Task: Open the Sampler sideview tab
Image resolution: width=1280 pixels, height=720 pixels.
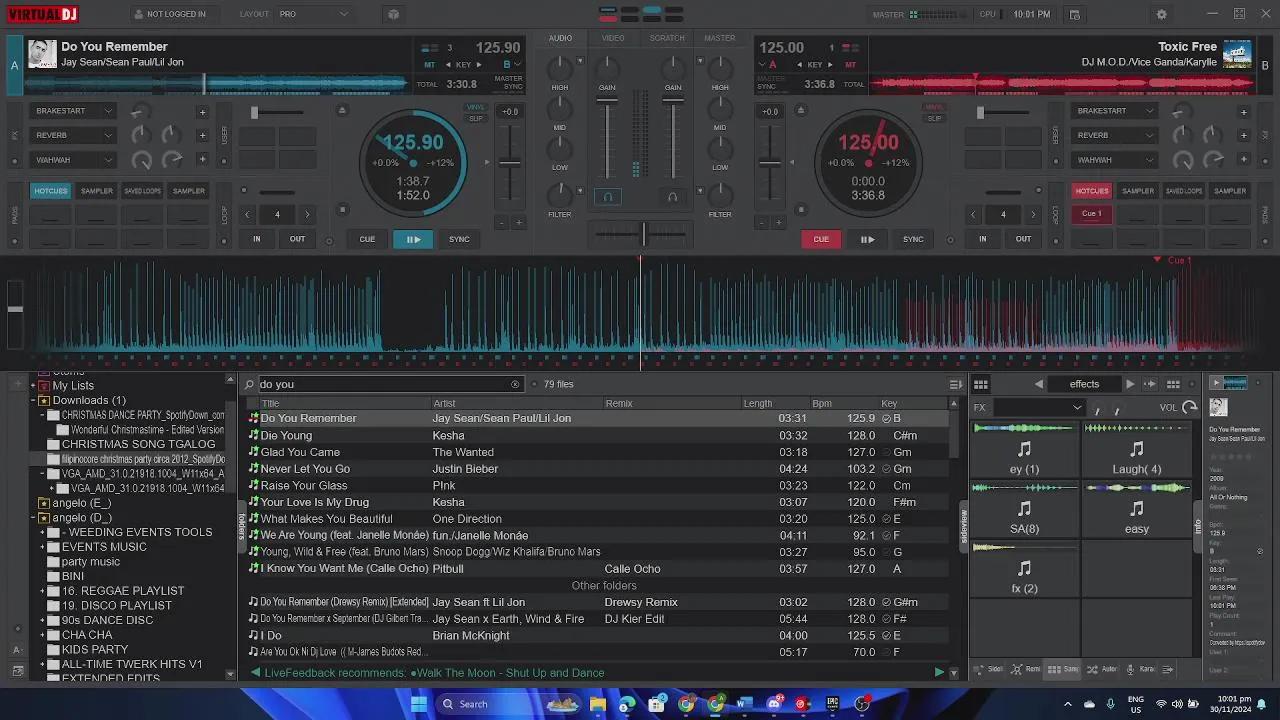Action: (x=1062, y=669)
